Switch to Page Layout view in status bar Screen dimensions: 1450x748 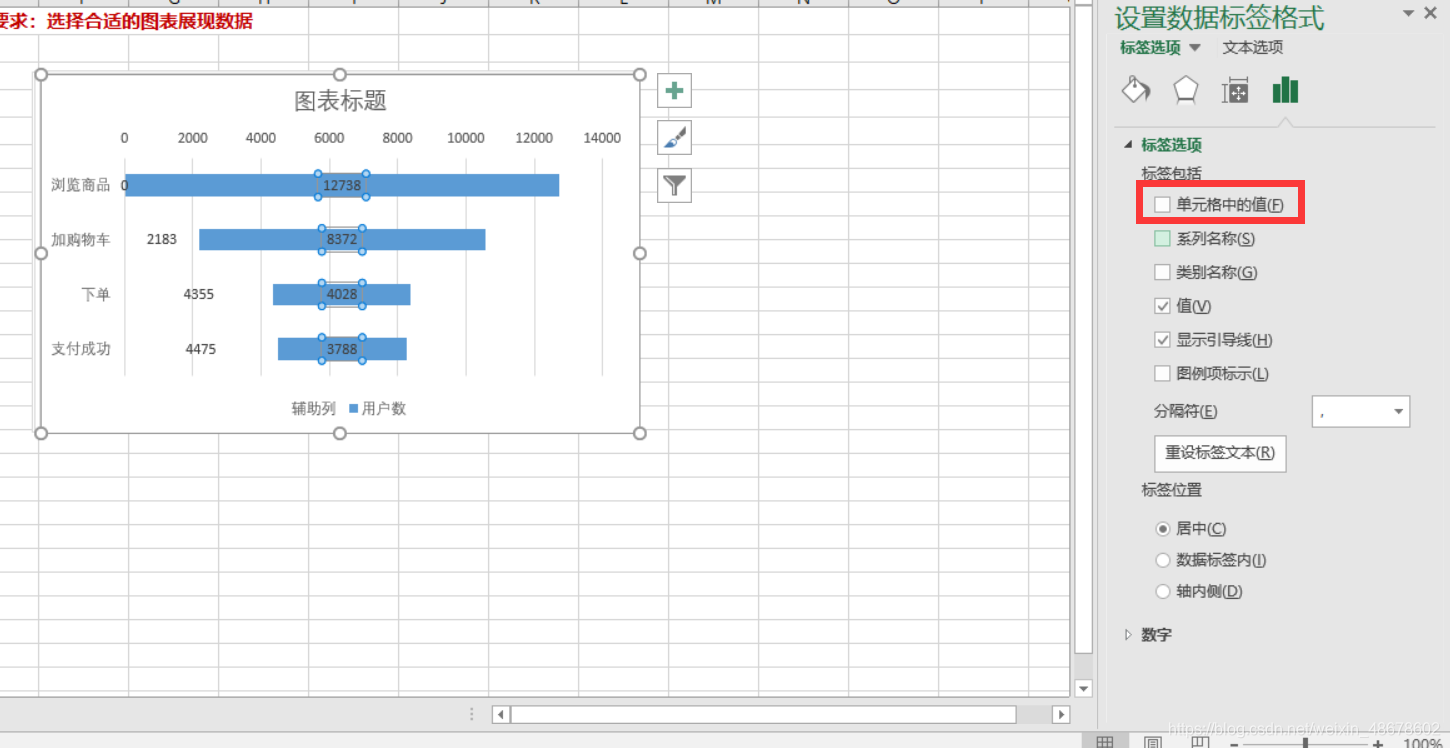coord(1153,742)
